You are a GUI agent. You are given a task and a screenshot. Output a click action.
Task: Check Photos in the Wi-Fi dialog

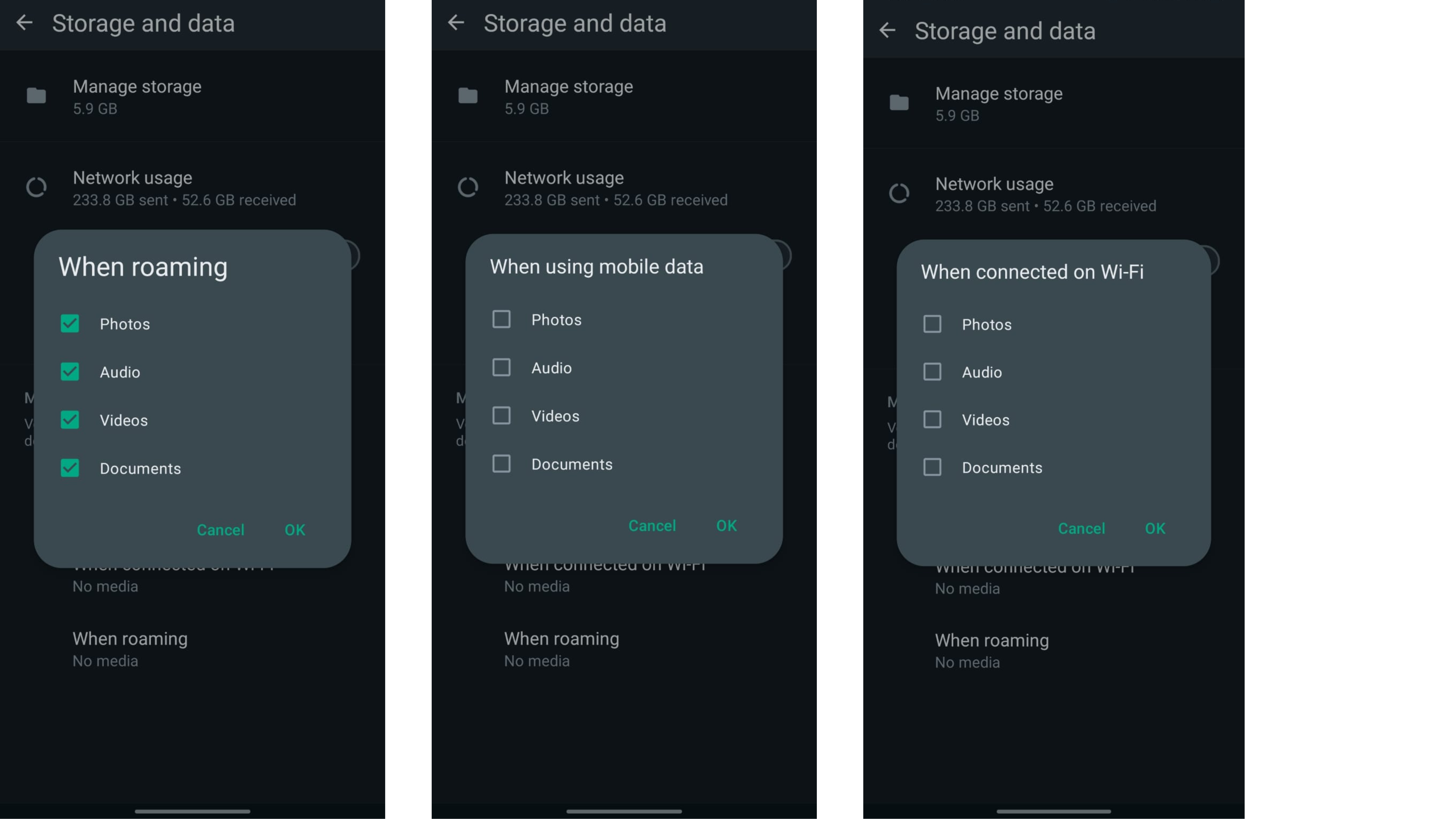pos(932,324)
